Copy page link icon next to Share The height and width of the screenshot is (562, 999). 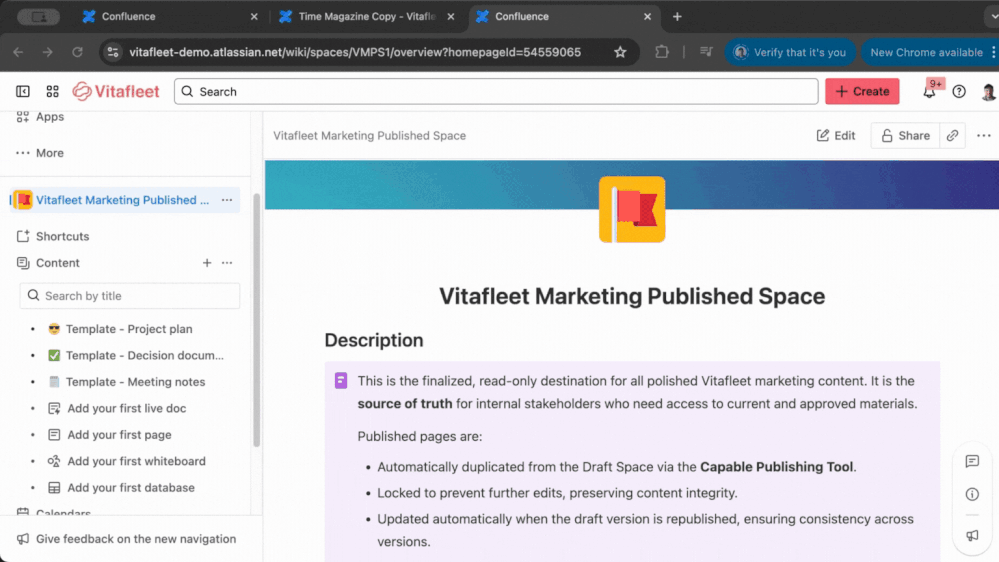(x=952, y=136)
